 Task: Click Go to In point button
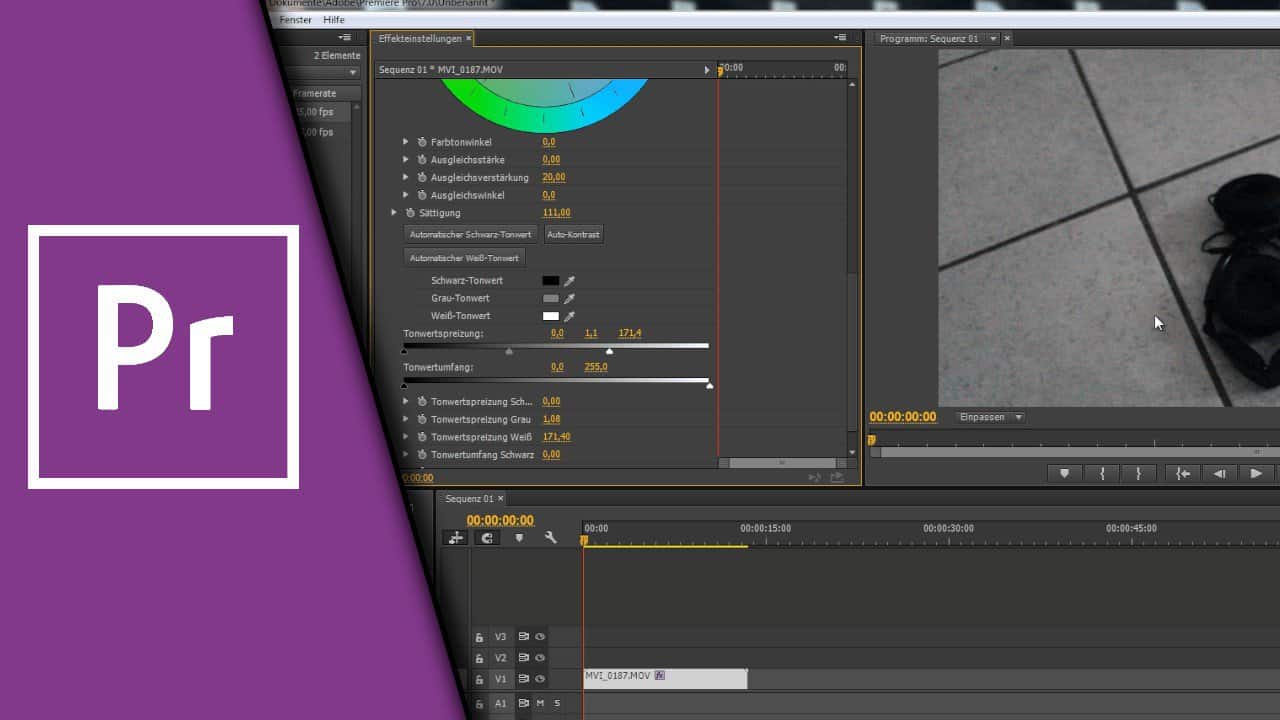point(1183,474)
